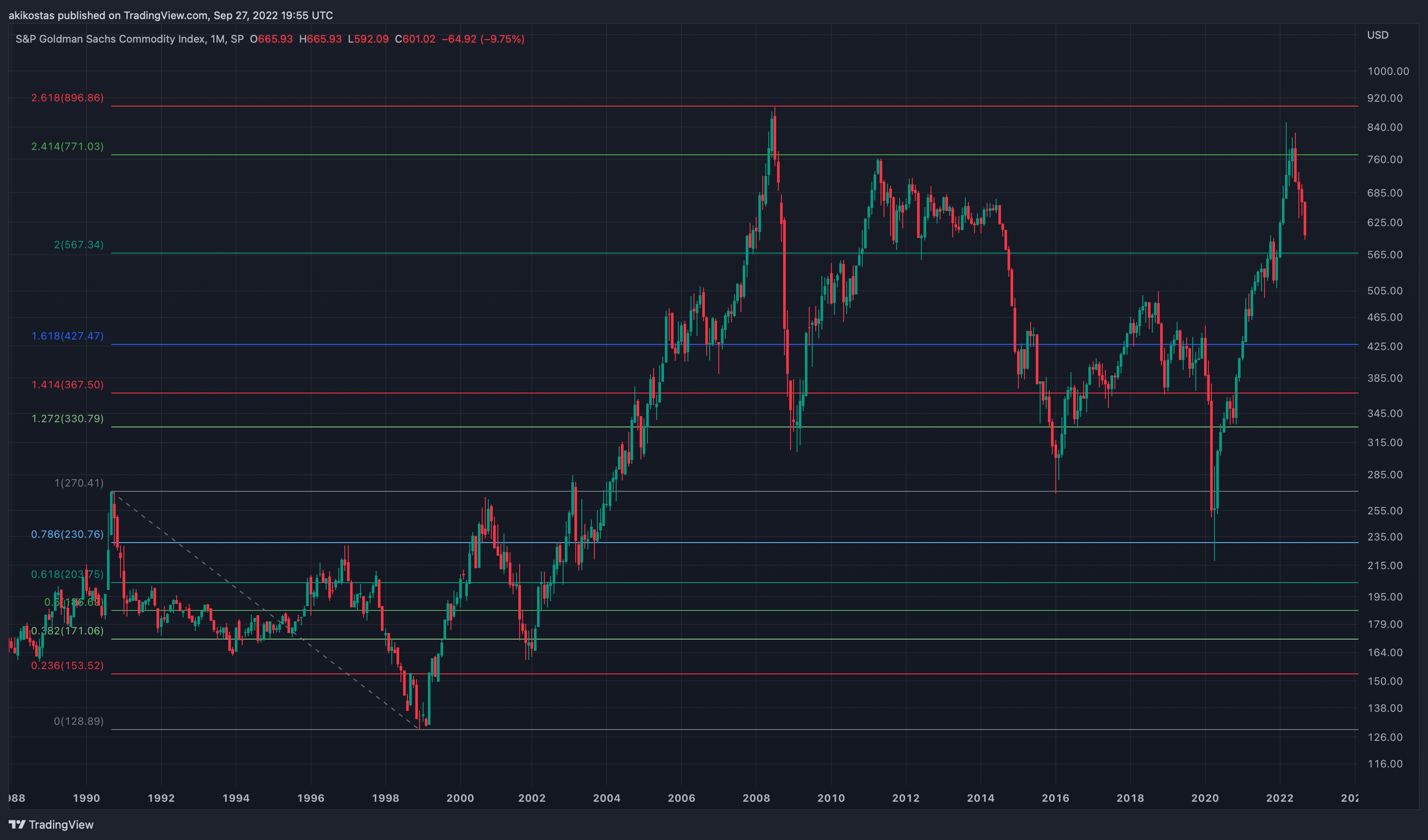Click the 2.618(896.86) Fibonacci level label
The width and height of the screenshot is (1428, 840).
tap(67, 98)
